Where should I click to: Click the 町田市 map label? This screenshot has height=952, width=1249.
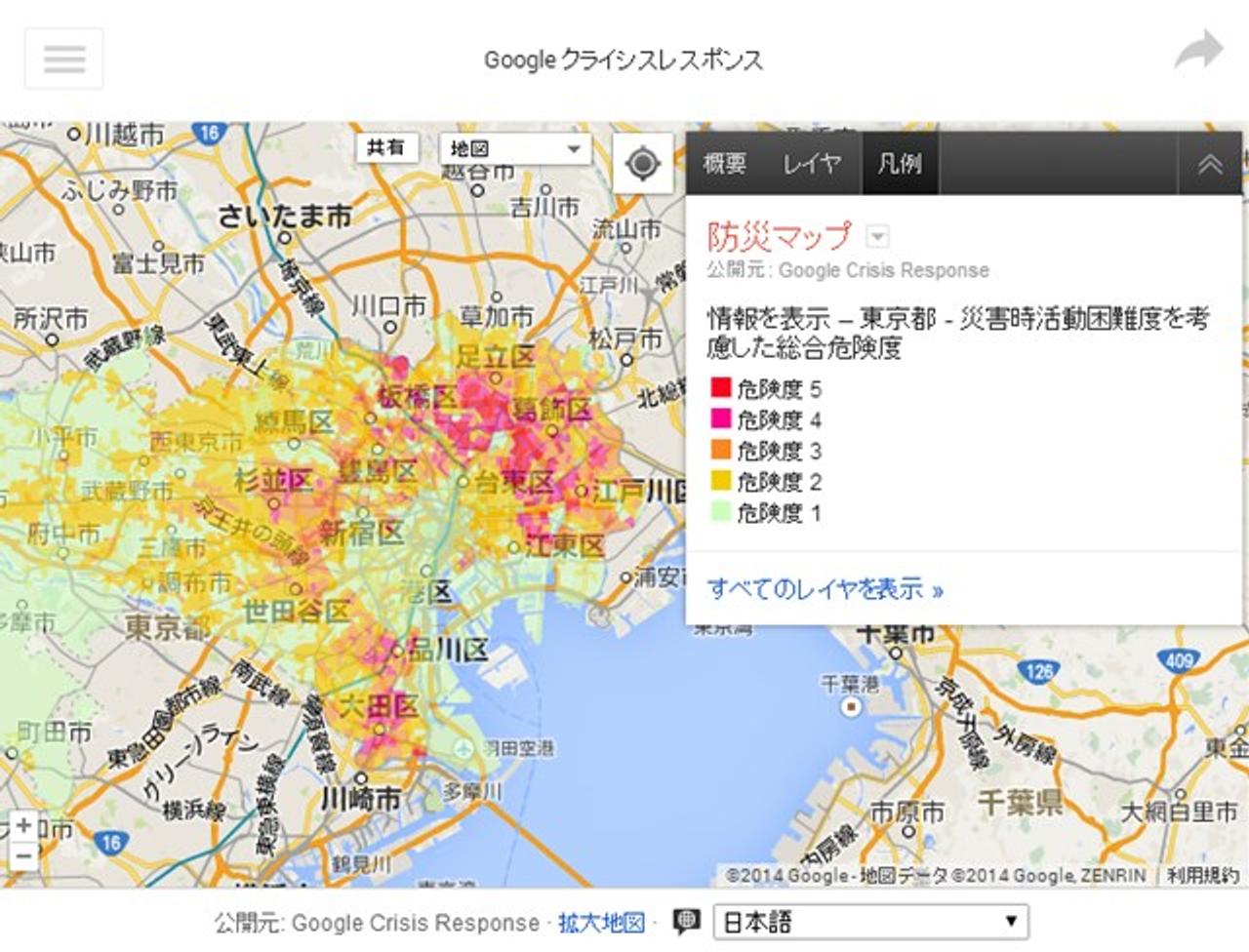tap(55, 733)
